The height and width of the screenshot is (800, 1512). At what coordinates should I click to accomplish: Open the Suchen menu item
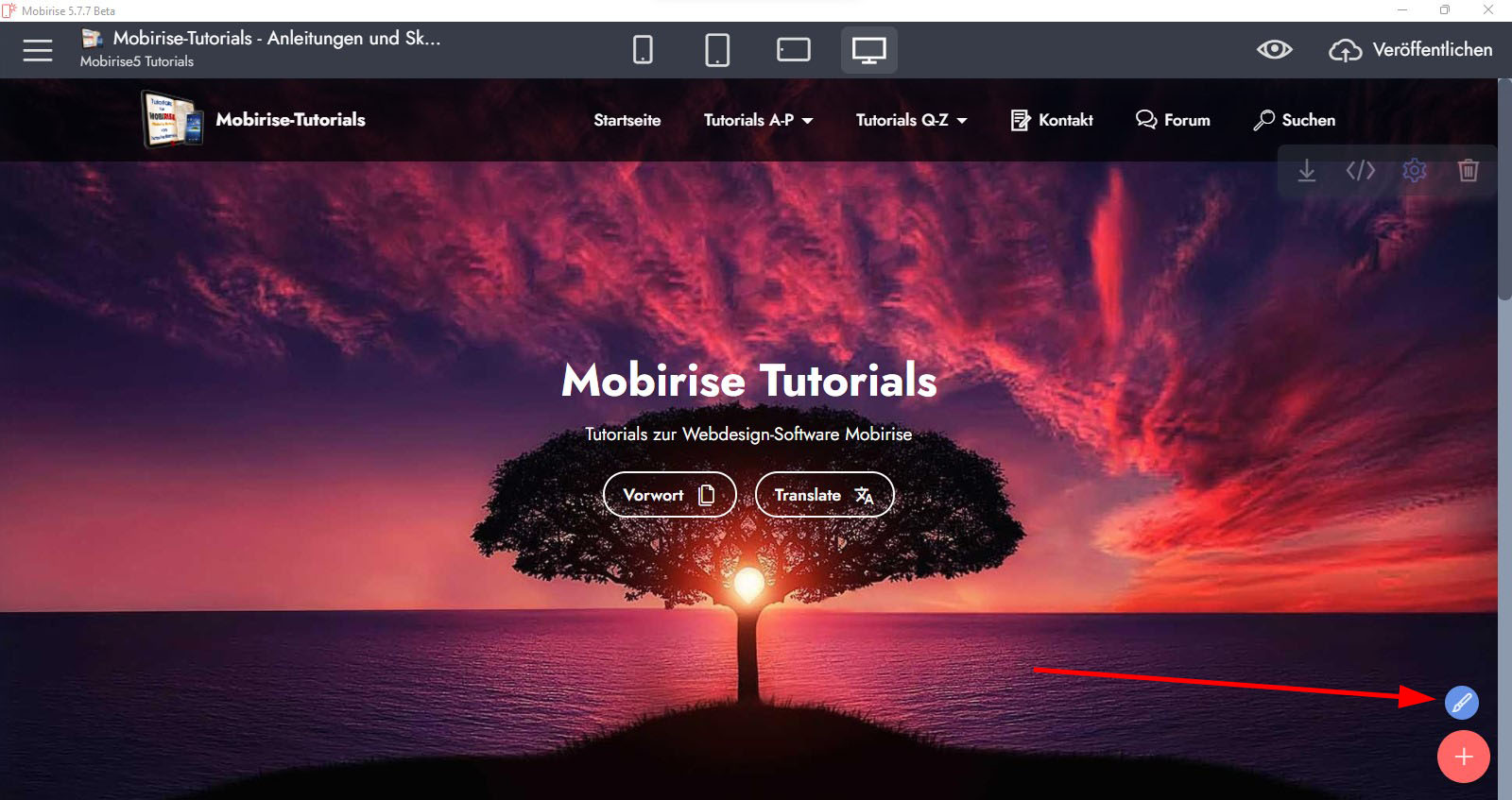click(x=1295, y=120)
